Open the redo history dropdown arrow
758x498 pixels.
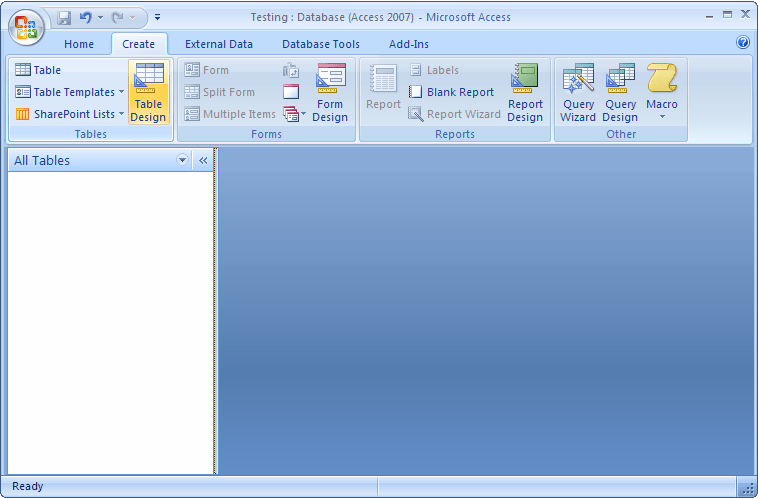click(x=132, y=18)
